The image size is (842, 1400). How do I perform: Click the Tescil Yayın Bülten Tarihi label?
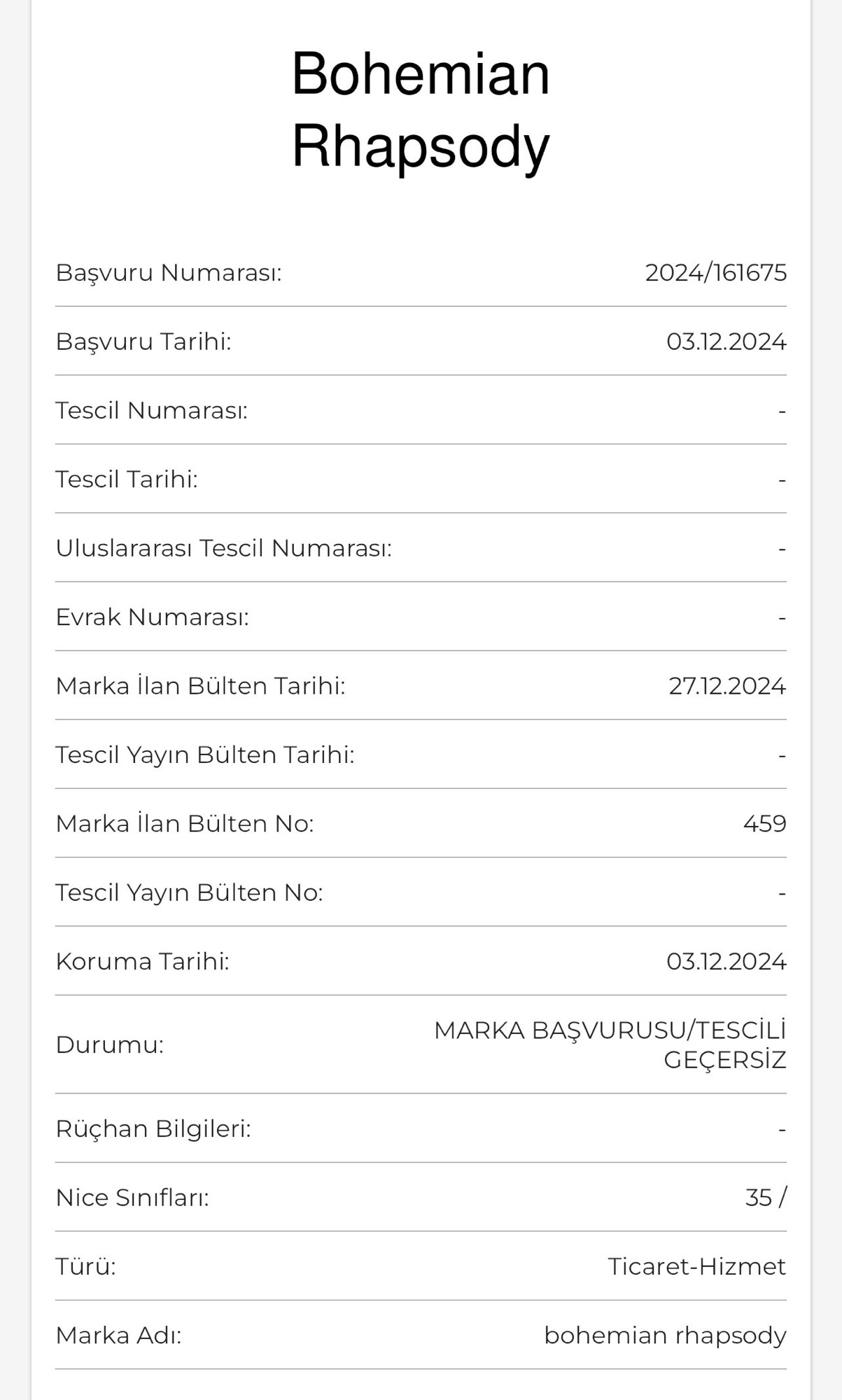tap(205, 755)
